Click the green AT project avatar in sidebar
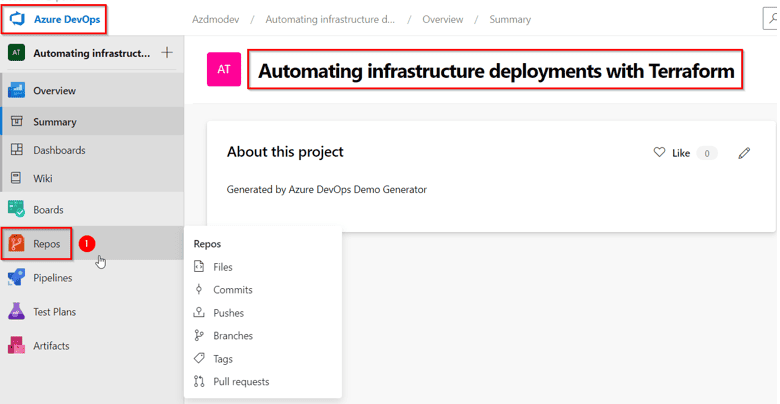The width and height of the screenshot is (780, 404). point(16,53)
